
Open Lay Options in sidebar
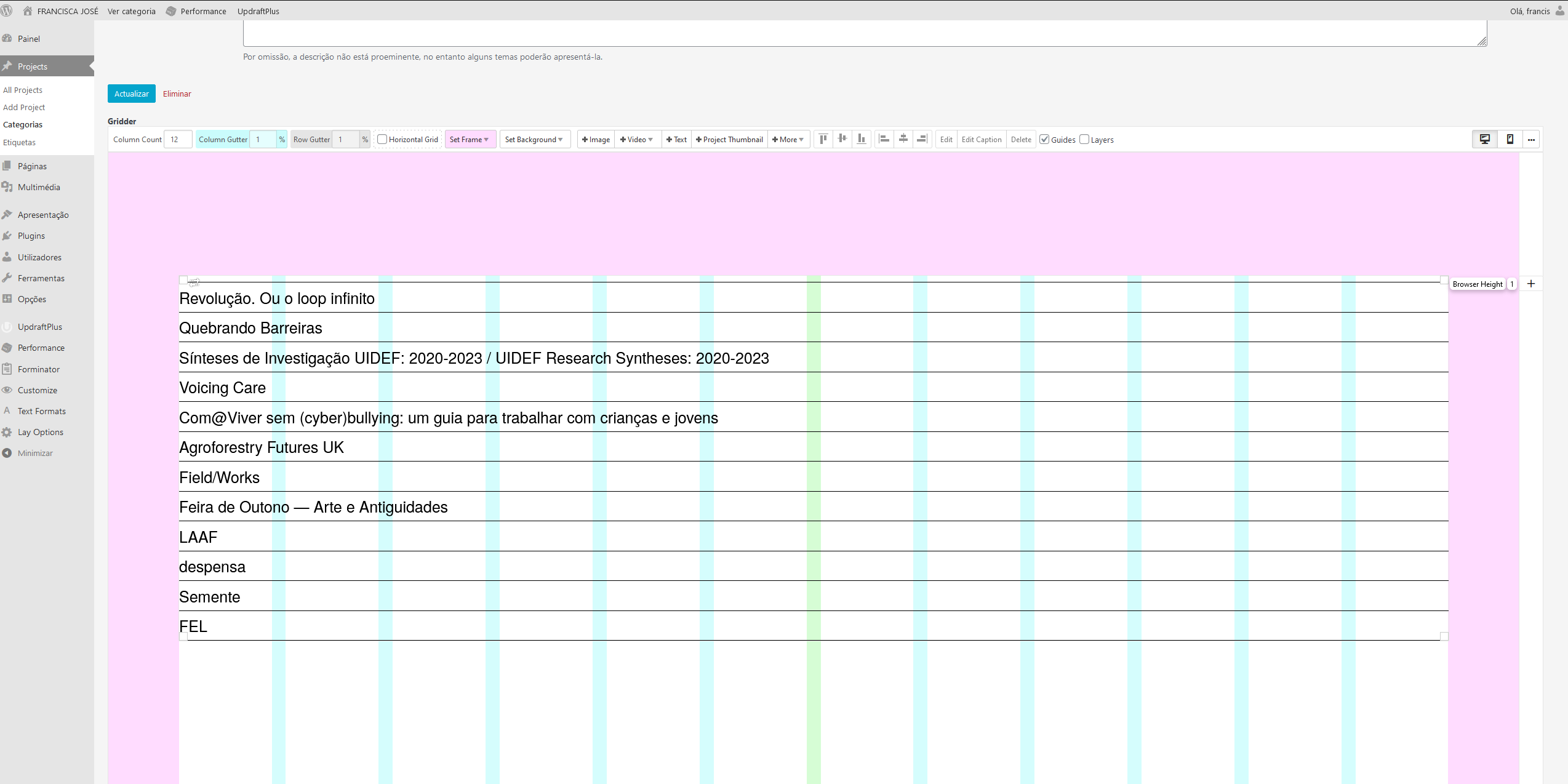tap(40, 432)
